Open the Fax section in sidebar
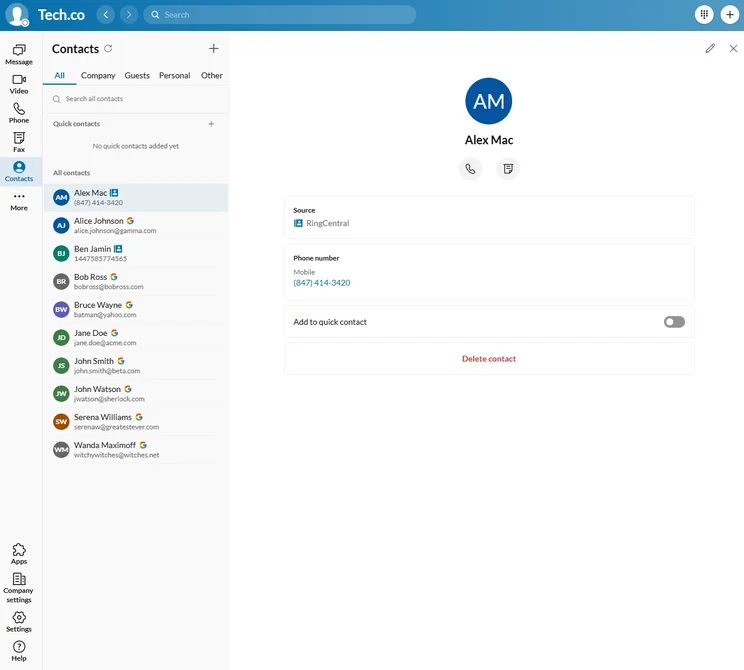Screen dimensions: 744x670 point(19,142)
